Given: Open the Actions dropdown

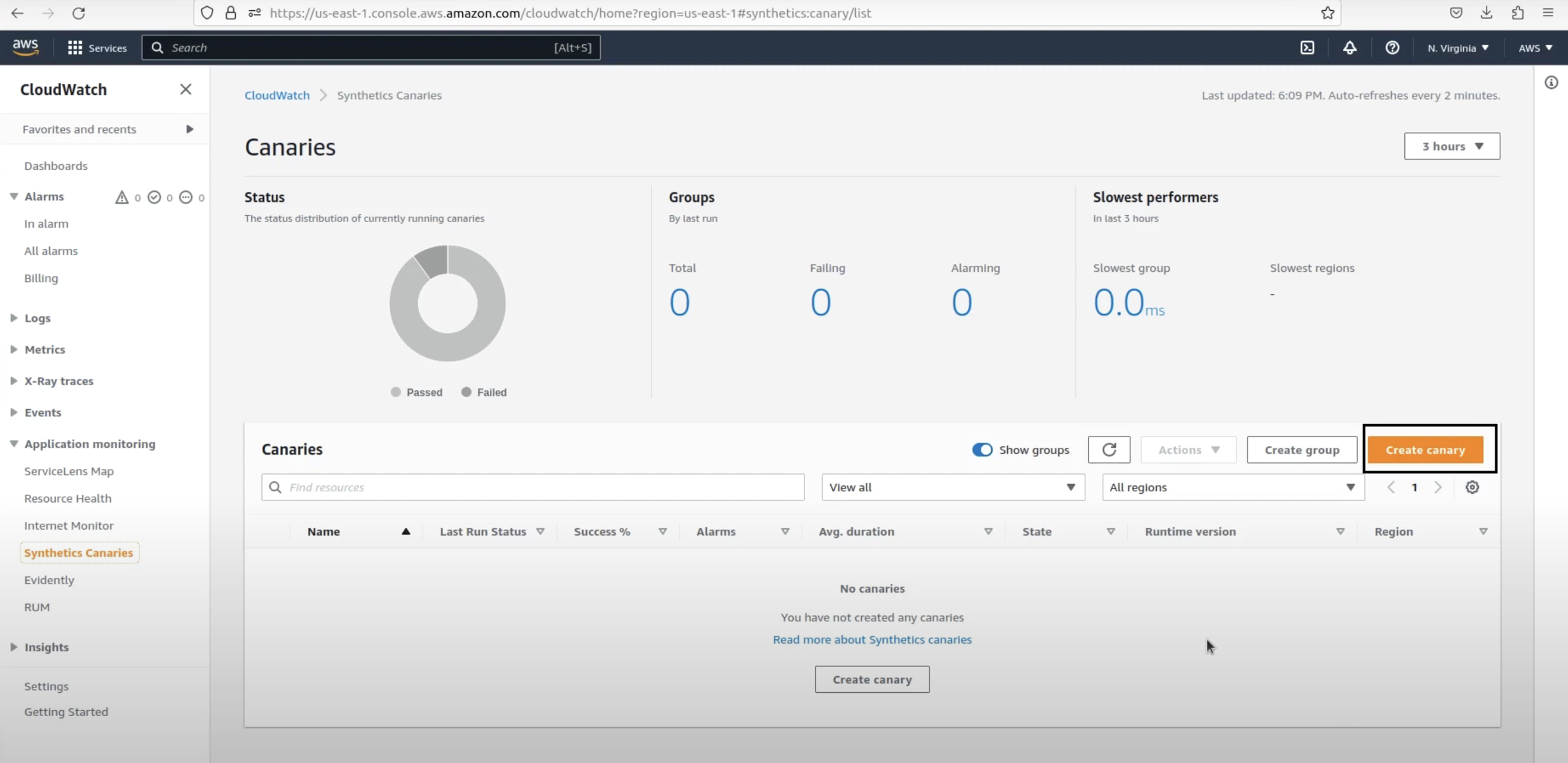Looking at the screenshot, I should click(x=1188, y=449).
